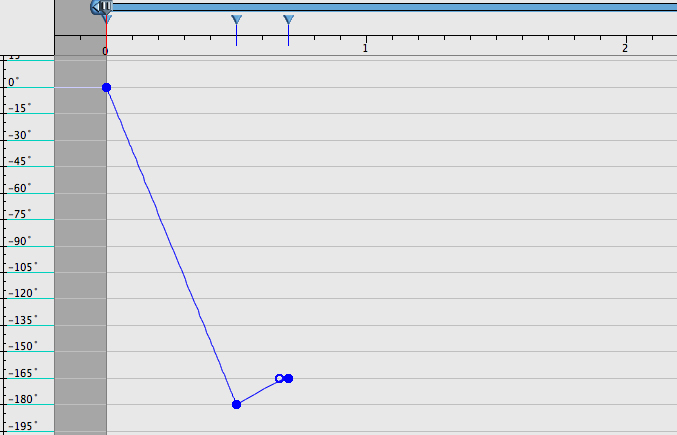
Task: Click the timeline marker at time 0
Action: click(106, 19)
